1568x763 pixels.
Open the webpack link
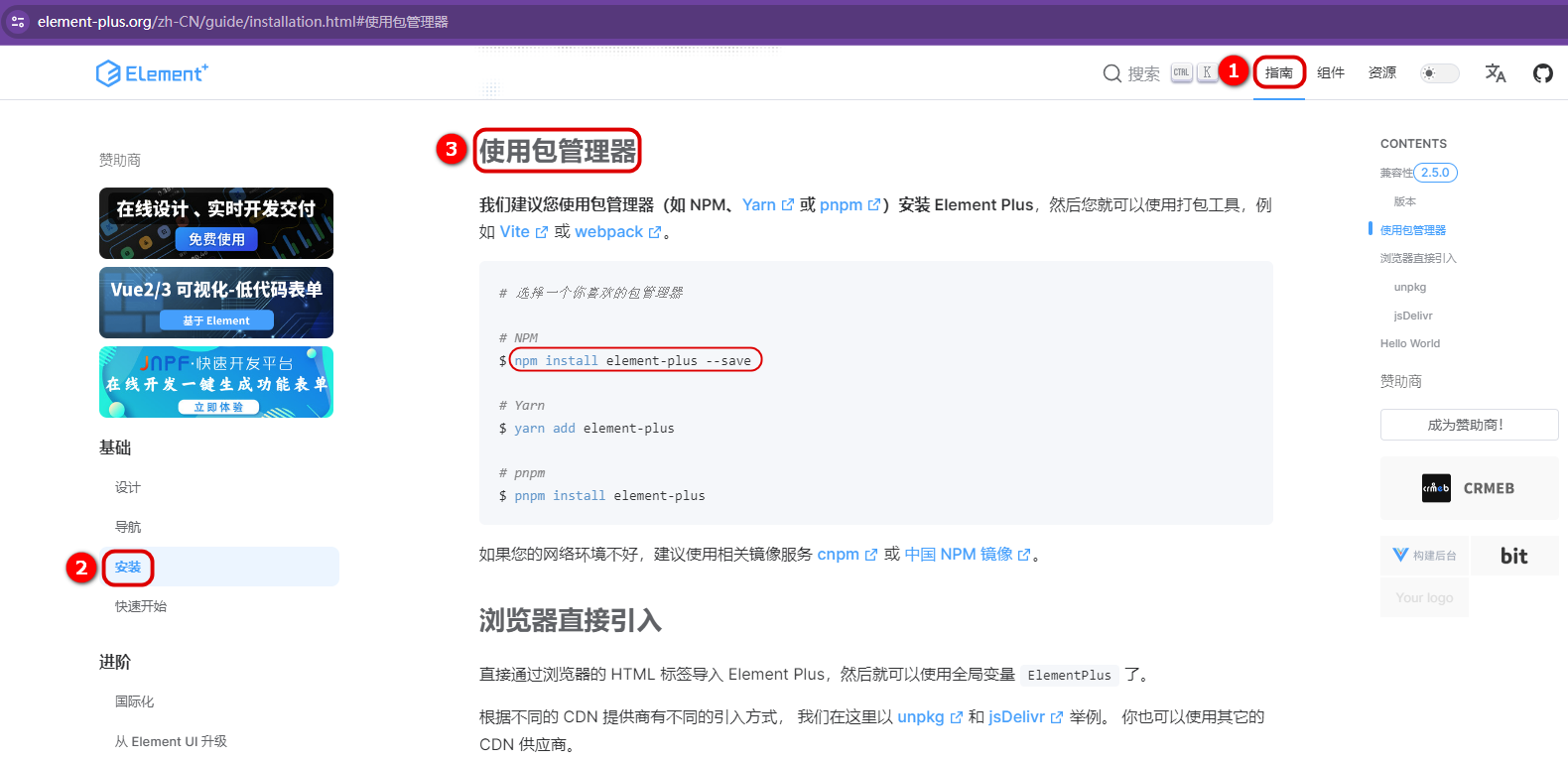pyautogui.click(x=617, y=231)
